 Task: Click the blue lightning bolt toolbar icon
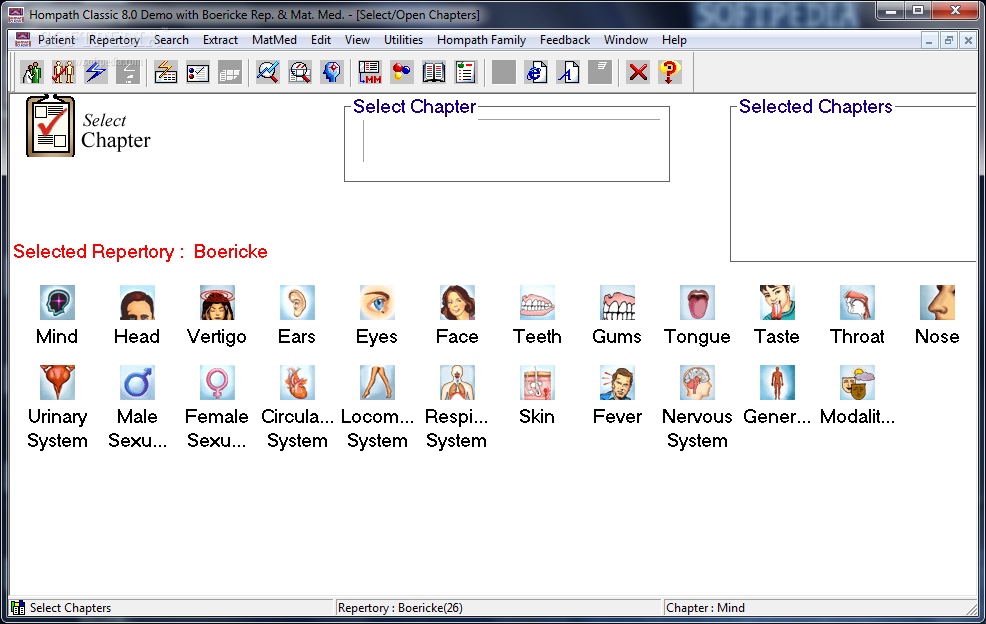(x=96, y=72)
